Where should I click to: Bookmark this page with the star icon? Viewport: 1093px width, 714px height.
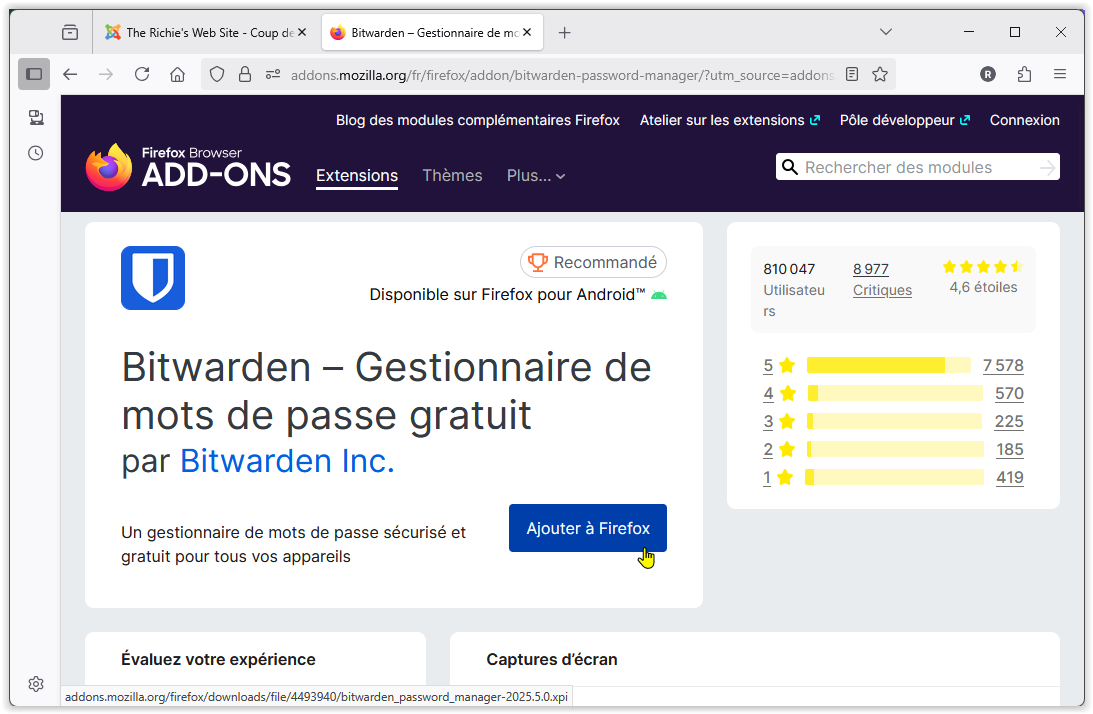(880, 74)
